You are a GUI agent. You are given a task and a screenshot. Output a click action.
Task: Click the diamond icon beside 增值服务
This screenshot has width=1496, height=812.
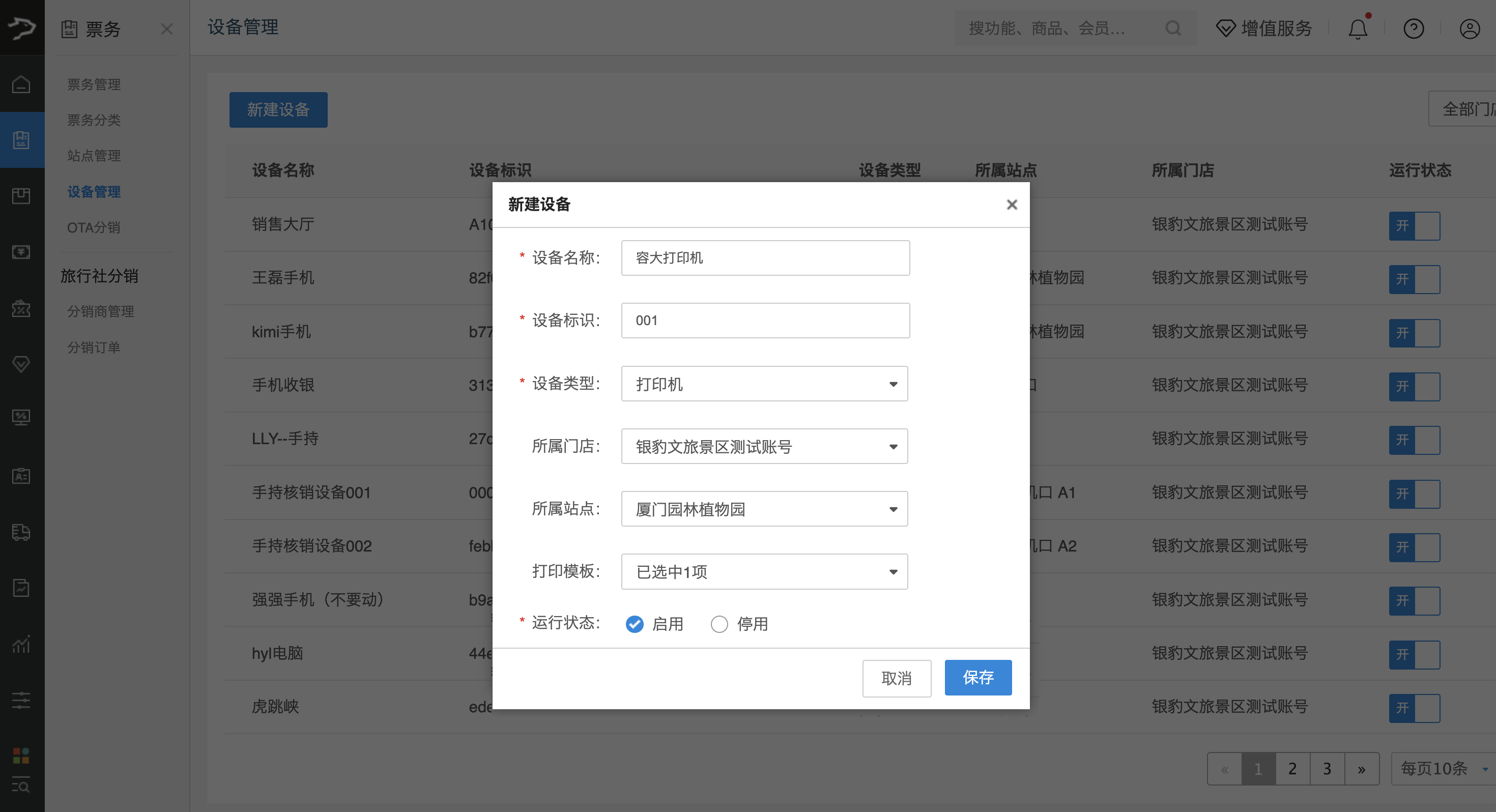pos(1225,28)
